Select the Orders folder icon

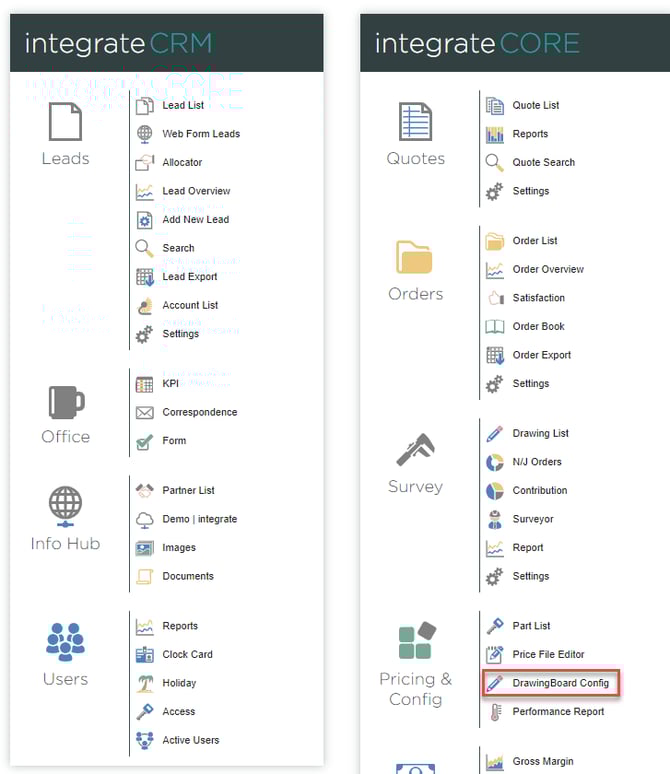click(x=415, y=258)
